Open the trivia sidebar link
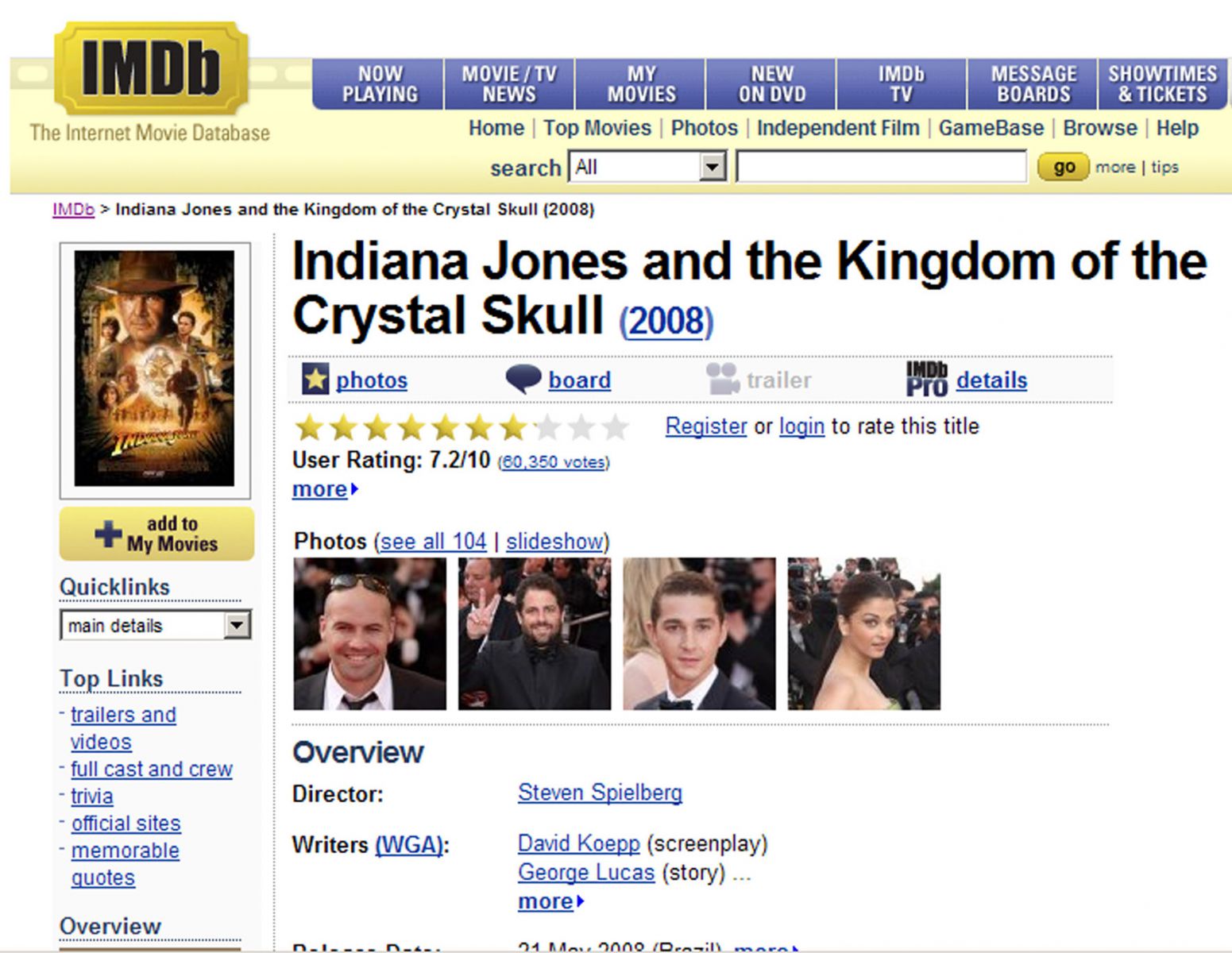Image resolution: width=1232 pixels, height=953 pixels. 92,796
